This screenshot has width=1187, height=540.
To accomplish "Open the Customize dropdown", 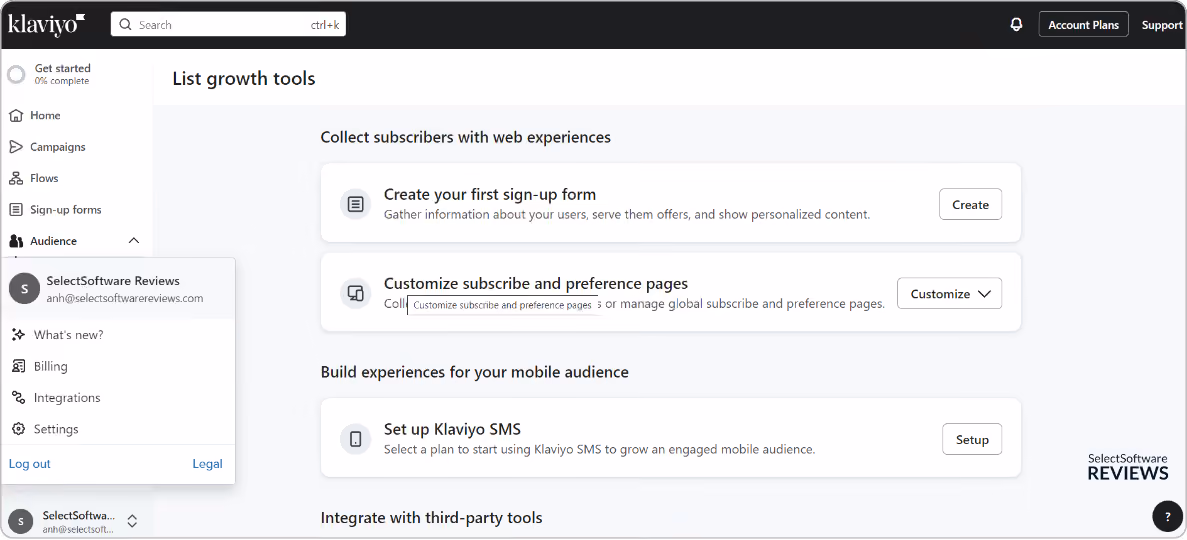I will [x=949, y=294].
